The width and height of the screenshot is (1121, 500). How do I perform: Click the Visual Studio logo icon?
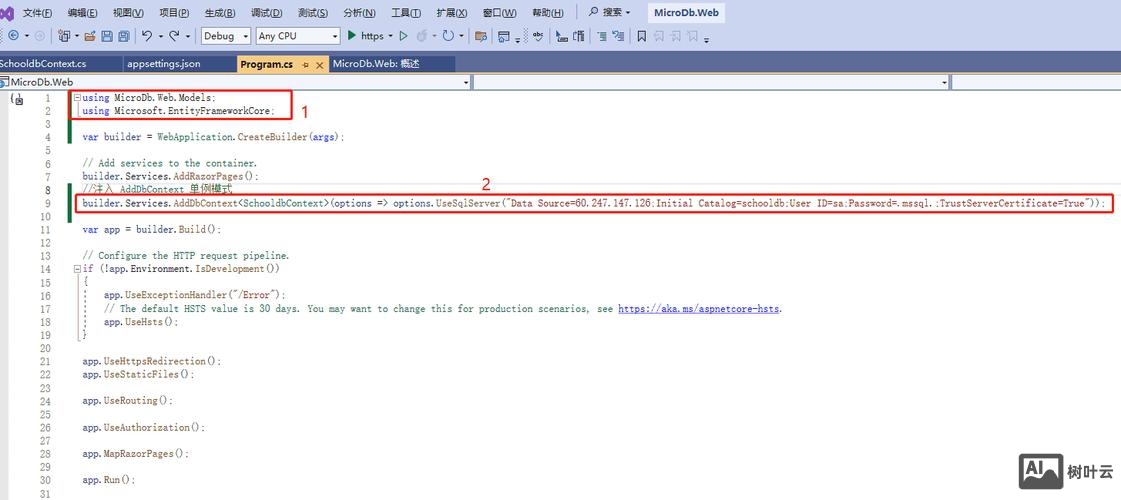(8, 12)
